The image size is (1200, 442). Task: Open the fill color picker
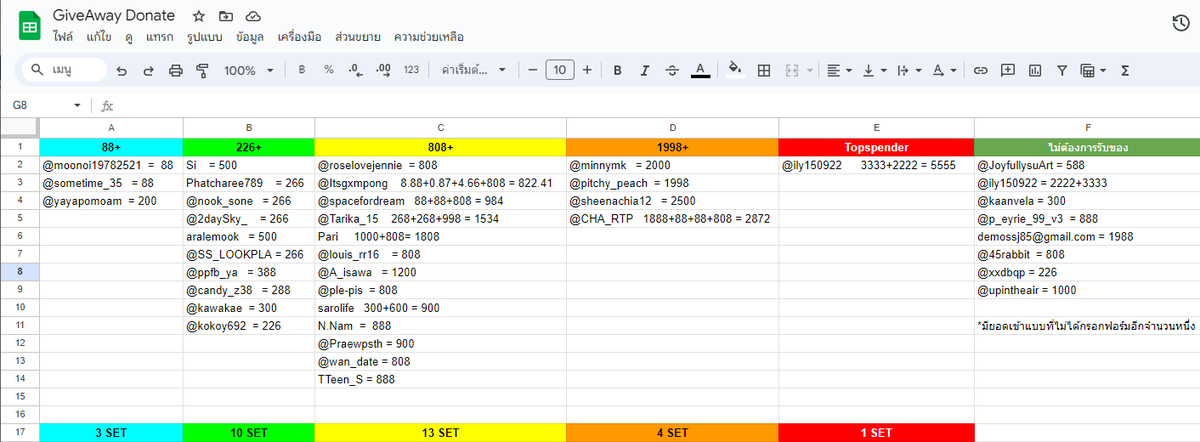736,70
